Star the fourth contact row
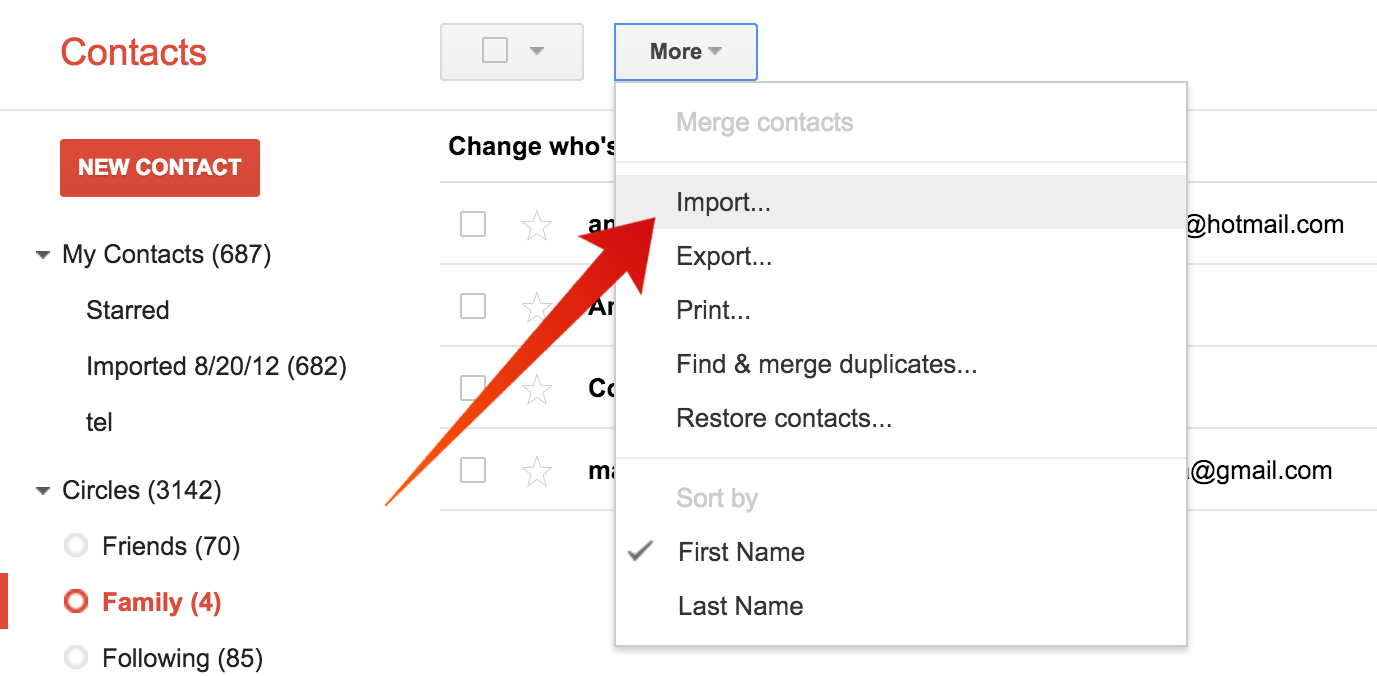This screenshot has width=1377, height=676. pos(537,471)
